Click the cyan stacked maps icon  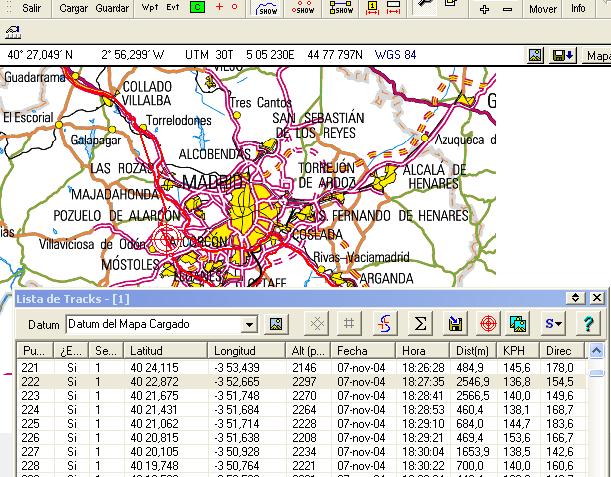click(x=517, y=323)
